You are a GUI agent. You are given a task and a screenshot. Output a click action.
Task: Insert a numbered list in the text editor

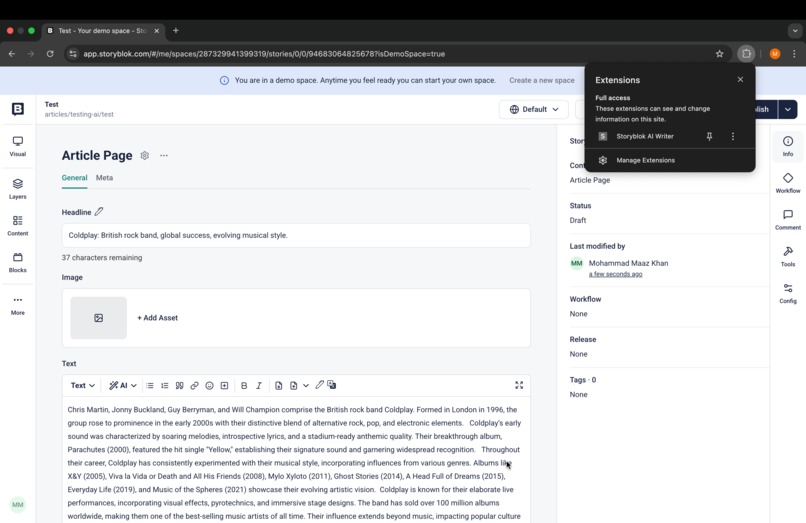pos(164,385)
